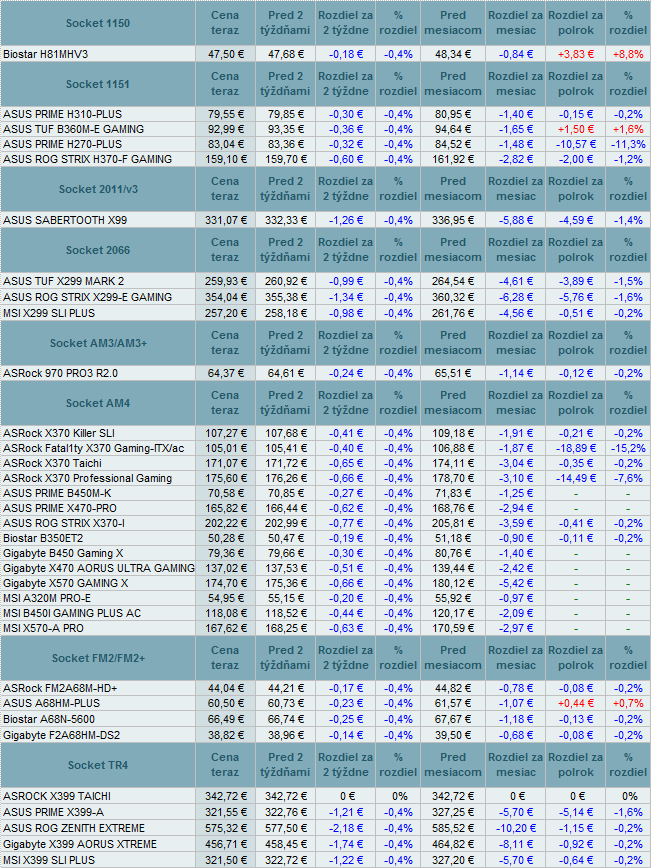Select ASRock X370 Taichi name
Viewport: 651px width, 868px height.
click(52, 463)
